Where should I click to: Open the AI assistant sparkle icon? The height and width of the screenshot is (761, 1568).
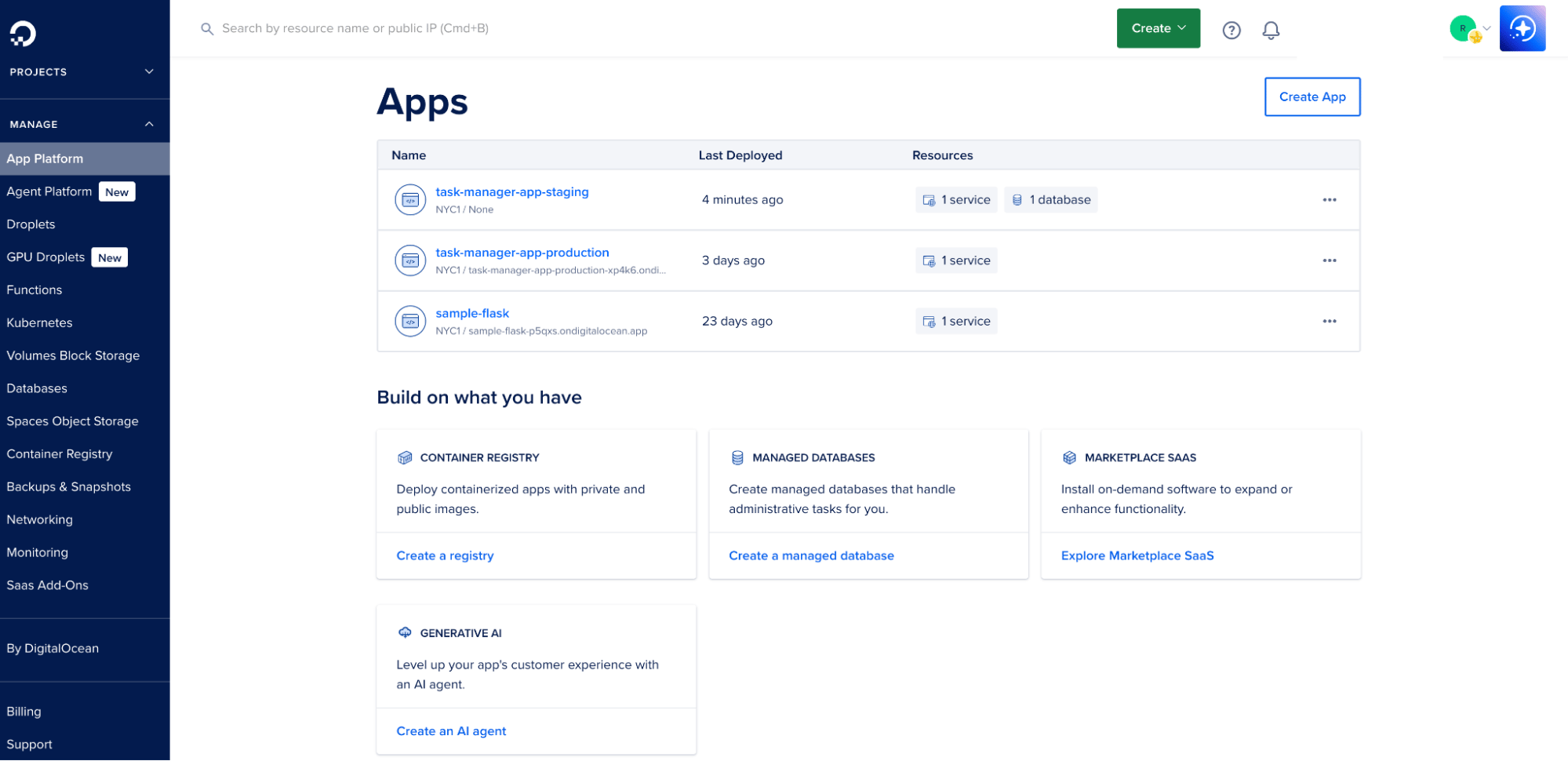(1523, 28)
